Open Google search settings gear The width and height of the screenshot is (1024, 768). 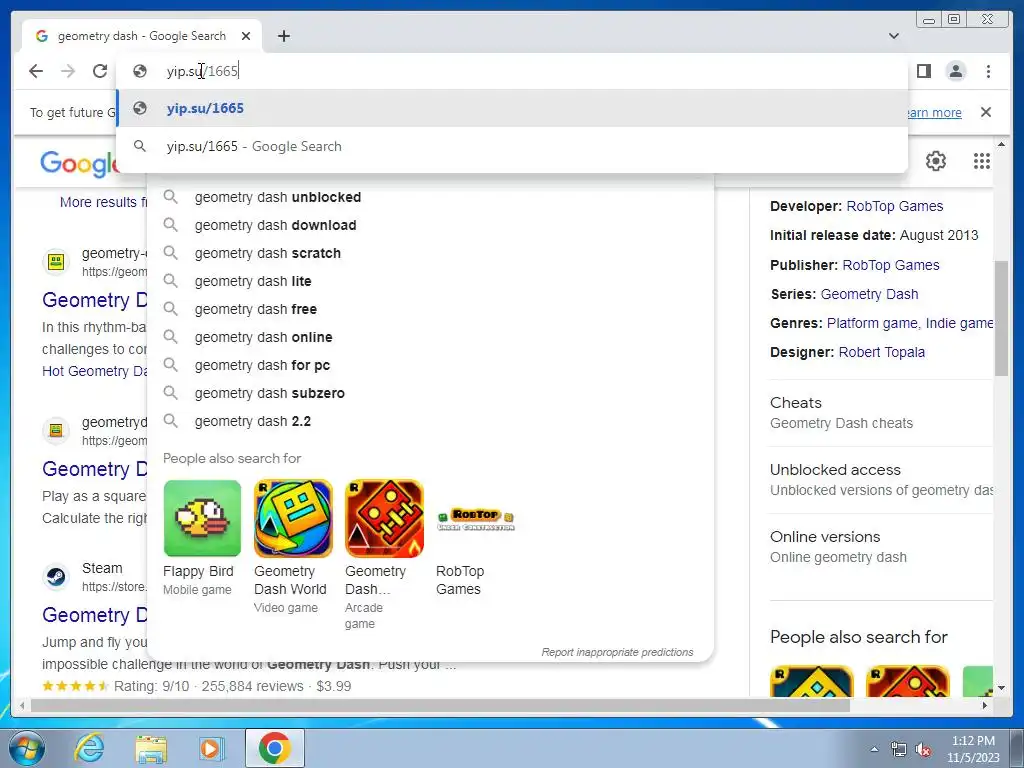[936, 161]
